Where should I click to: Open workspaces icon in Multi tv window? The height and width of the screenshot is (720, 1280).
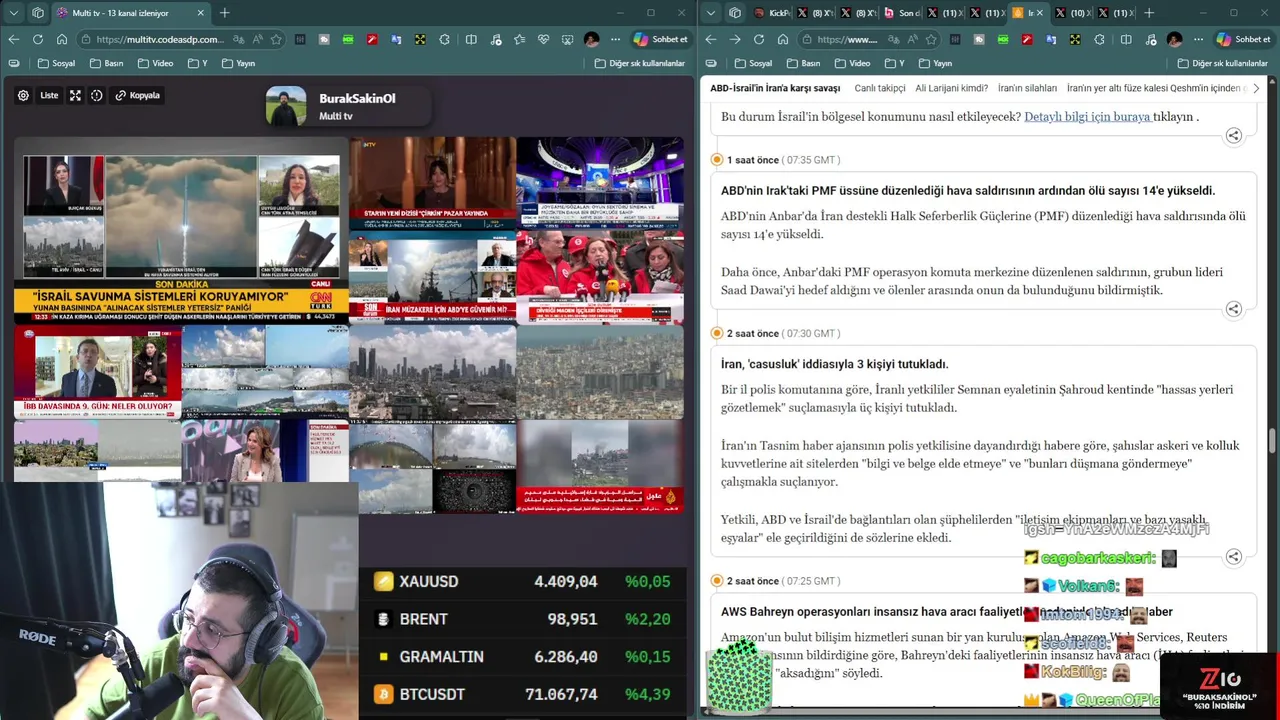(38, 13)
